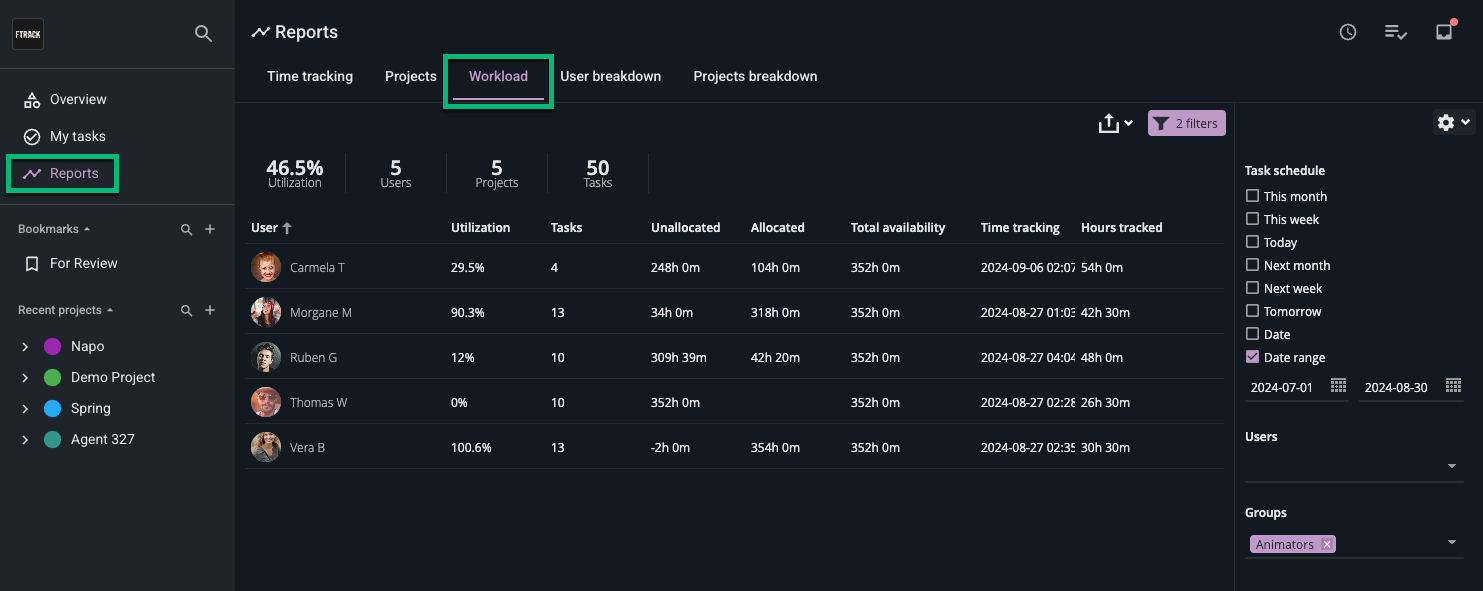Switch to the User breakdown tab

click(x=610, y=77)
